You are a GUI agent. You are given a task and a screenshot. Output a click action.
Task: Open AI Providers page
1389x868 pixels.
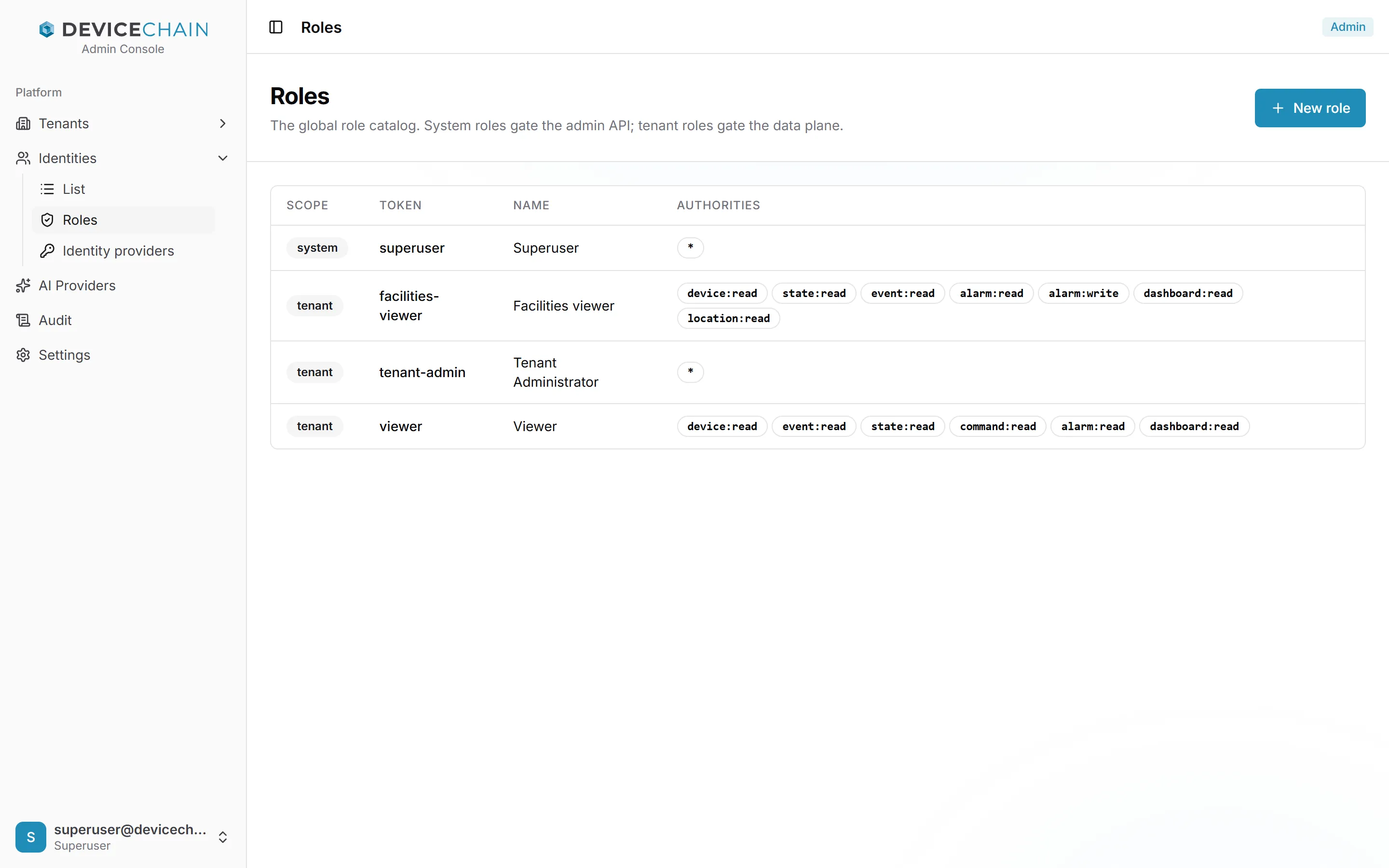pos(122,285)
